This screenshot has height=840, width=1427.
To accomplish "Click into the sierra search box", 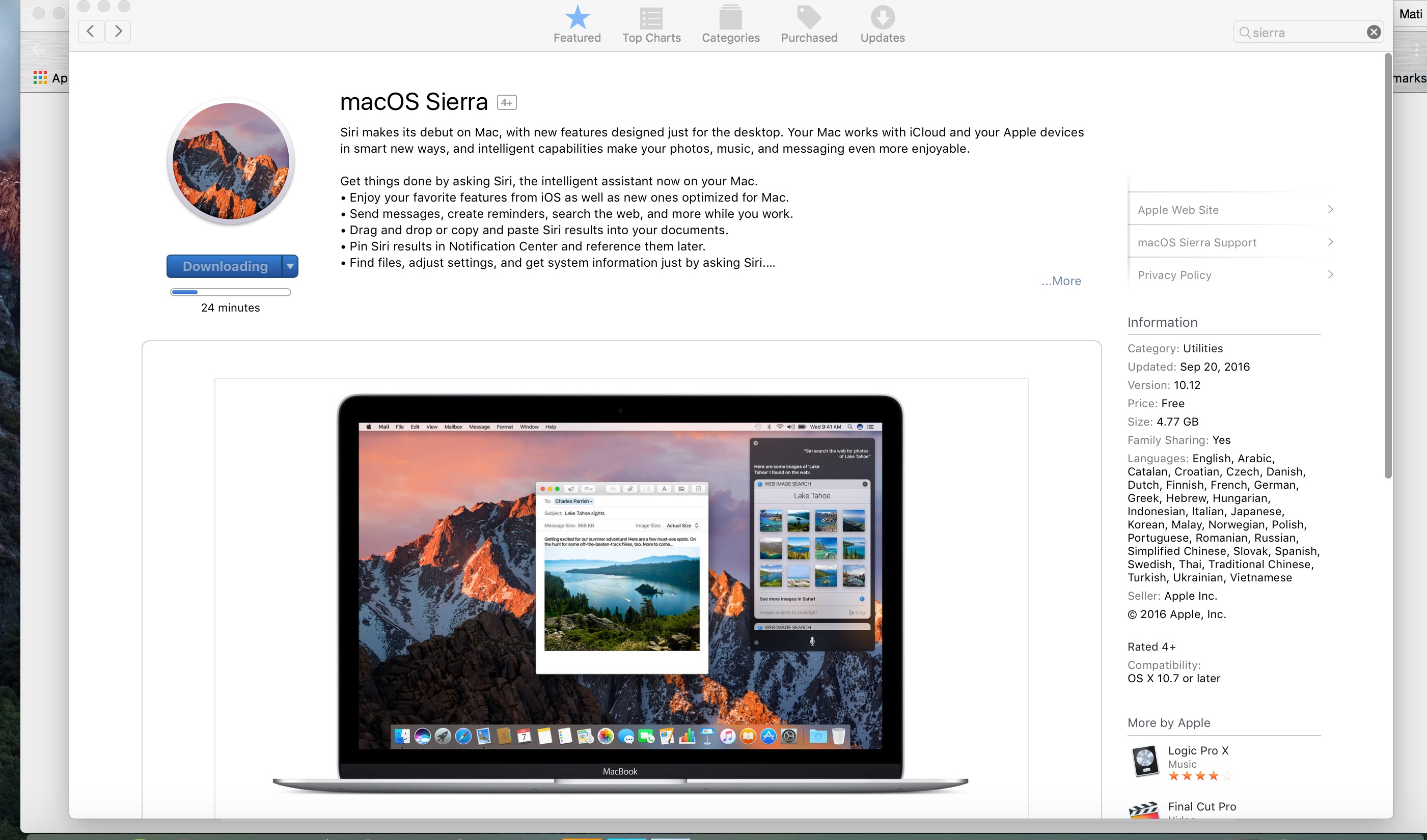I will pos(1308,32).
